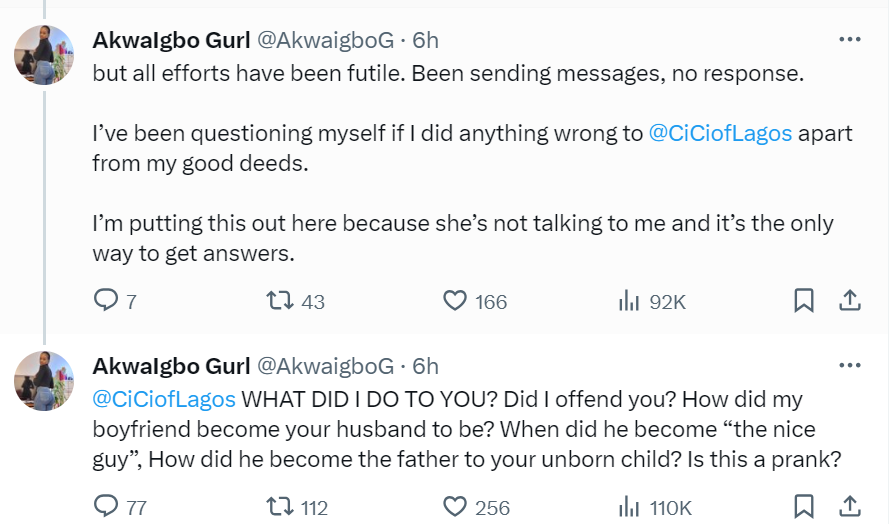Open @CiCiofLagos mention in the second tweet

pos(164,399)
